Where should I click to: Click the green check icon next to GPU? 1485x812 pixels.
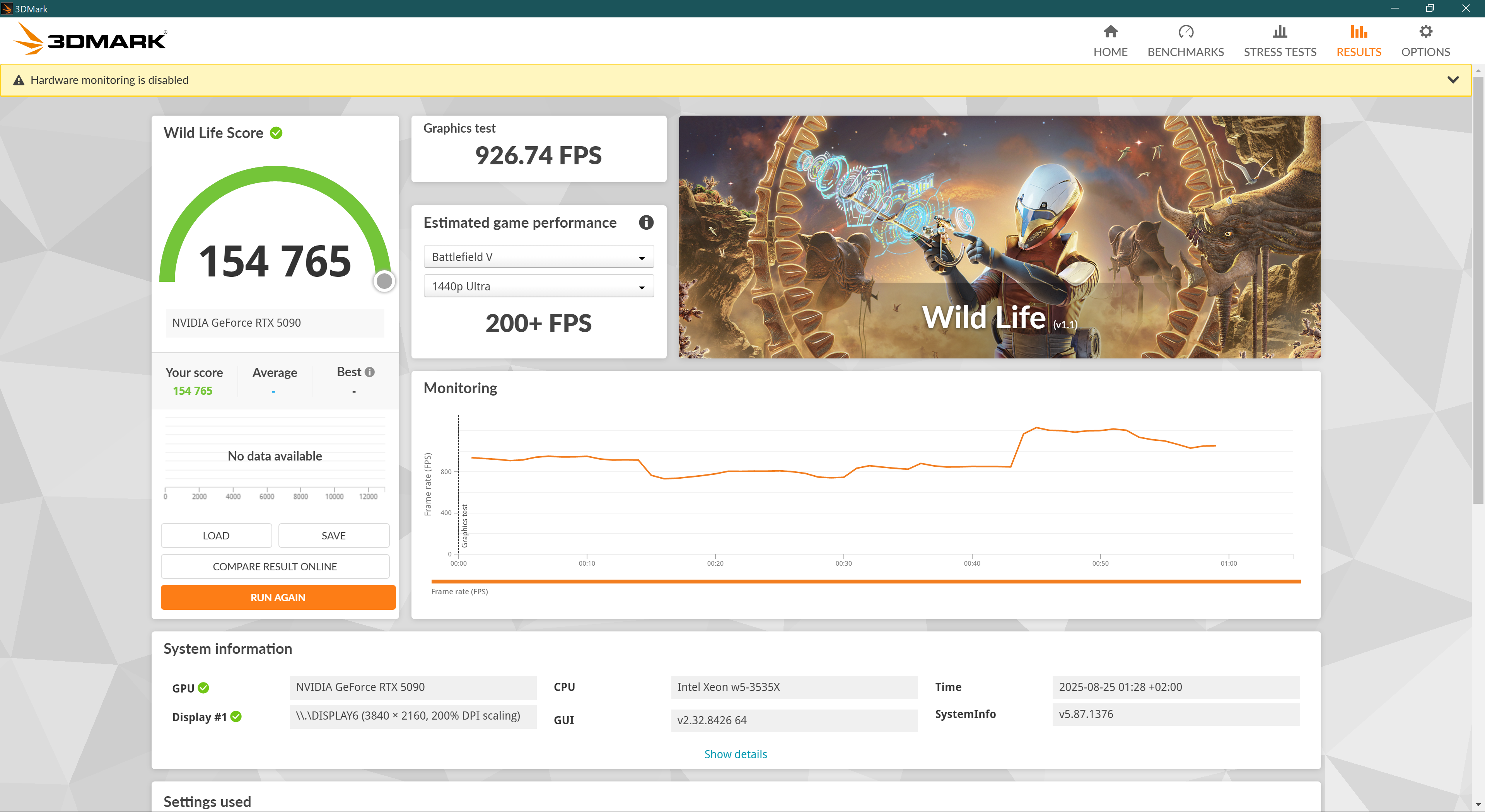tap(203, 687)
